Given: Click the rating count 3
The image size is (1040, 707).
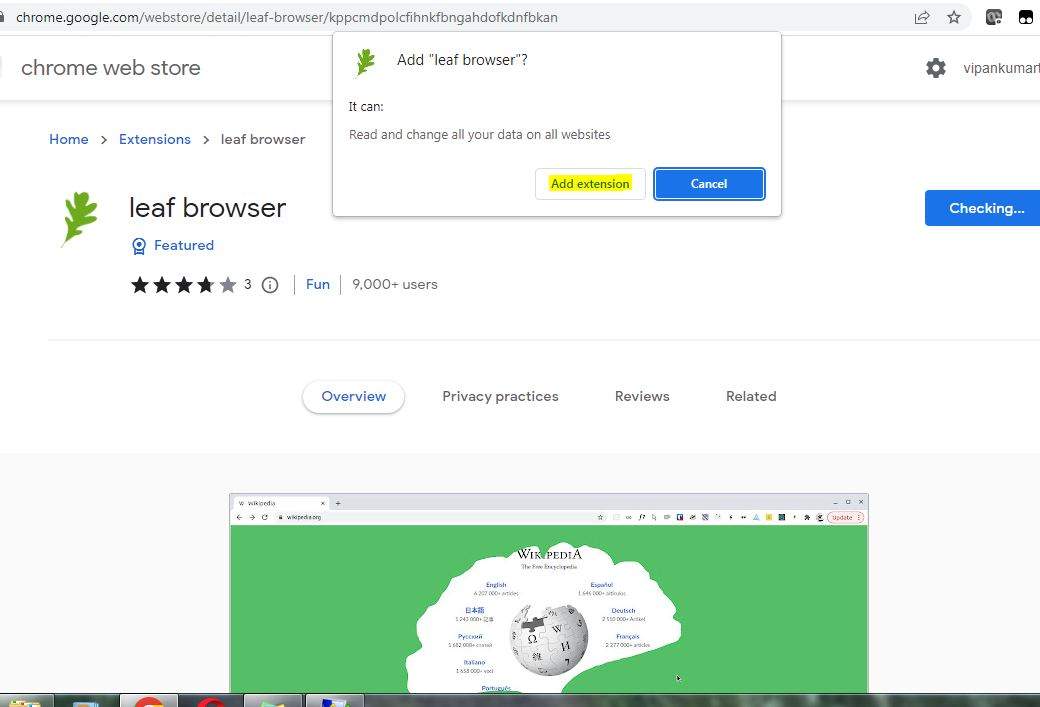Looking at the screenshot, I should click(247, 285).
